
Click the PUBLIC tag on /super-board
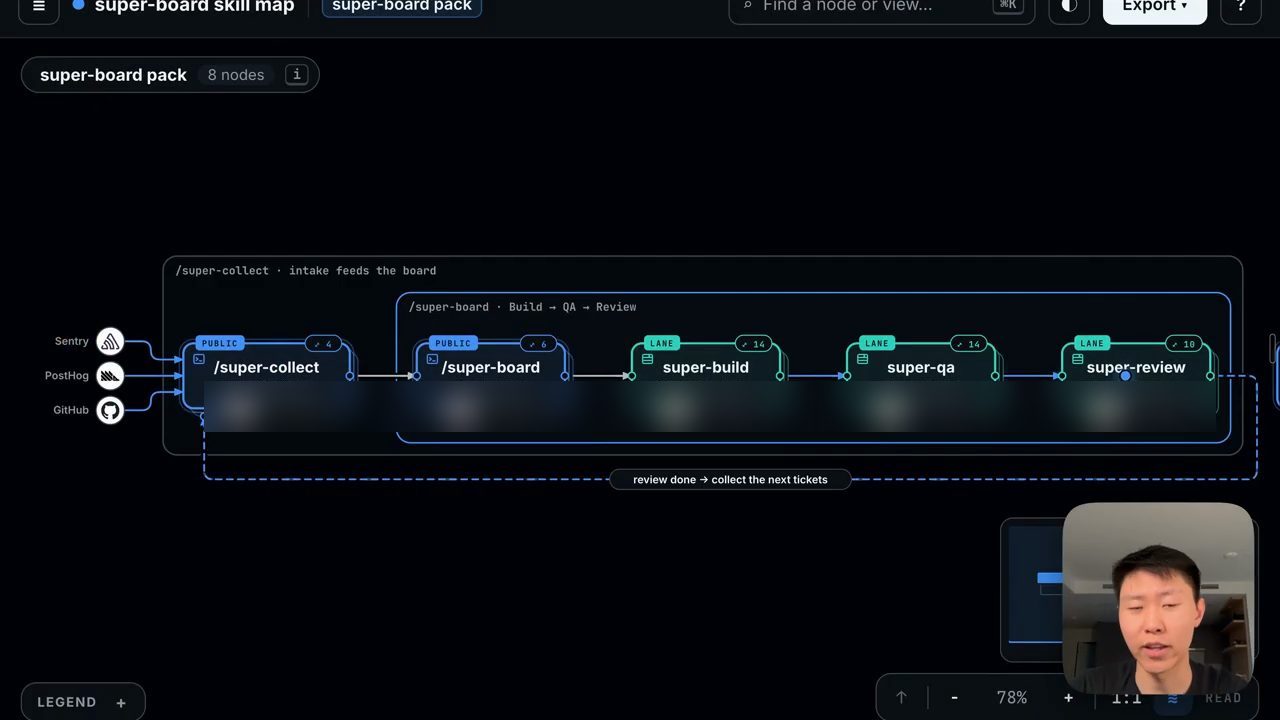[x=453, y=343]
